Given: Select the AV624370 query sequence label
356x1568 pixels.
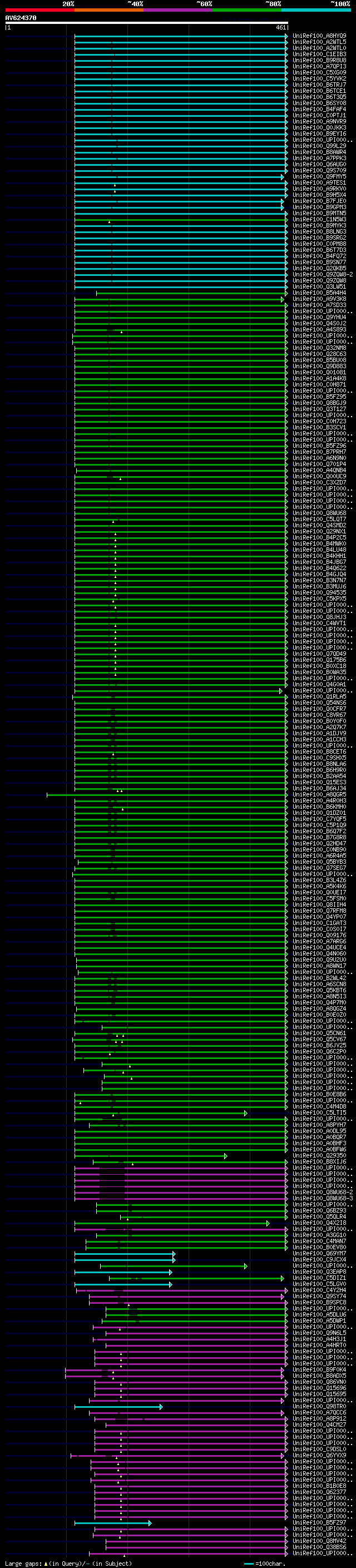Looking at the screenshot, I should click(21, 18).
